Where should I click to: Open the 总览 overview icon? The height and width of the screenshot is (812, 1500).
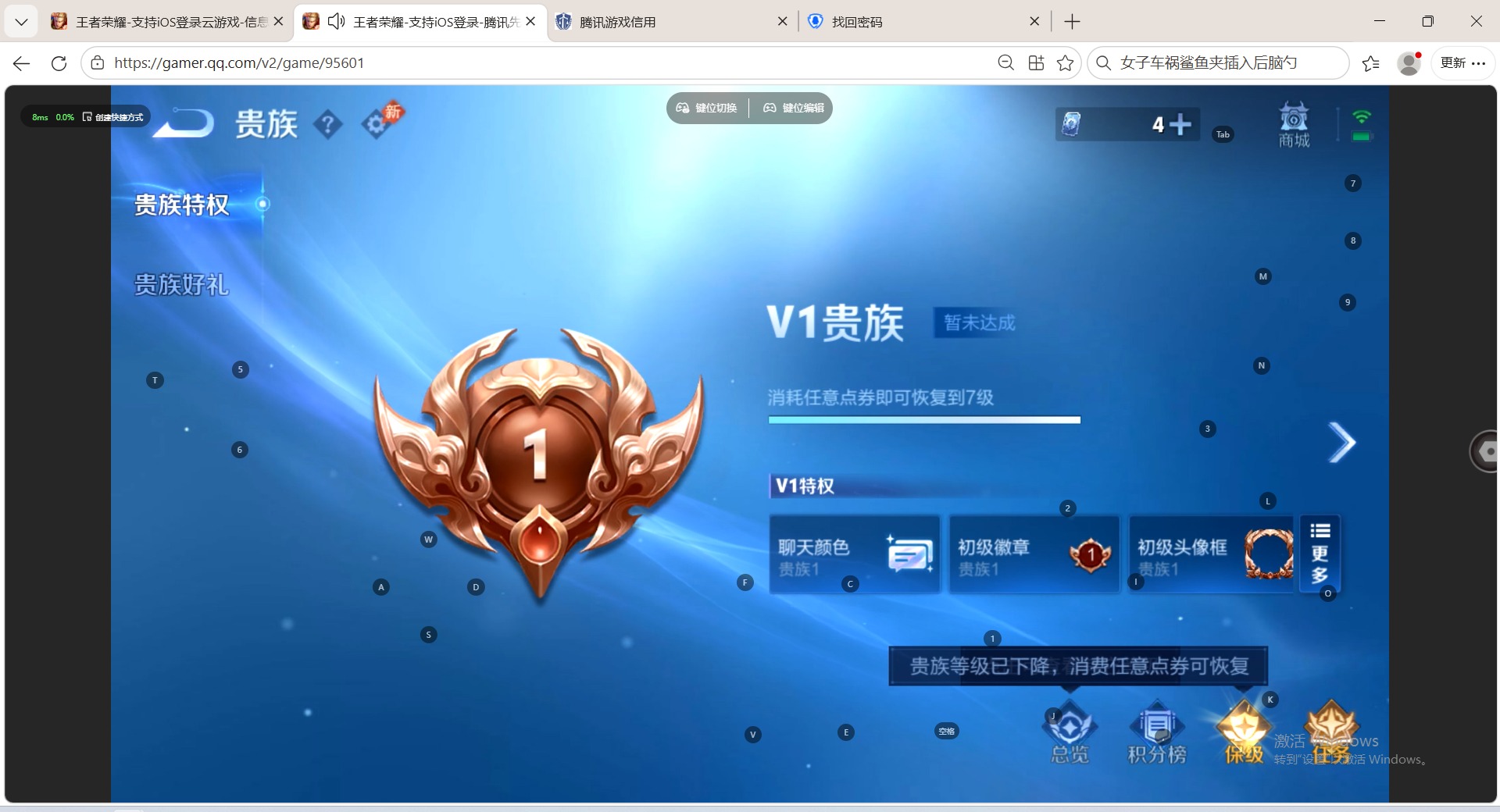(1070, 734)
